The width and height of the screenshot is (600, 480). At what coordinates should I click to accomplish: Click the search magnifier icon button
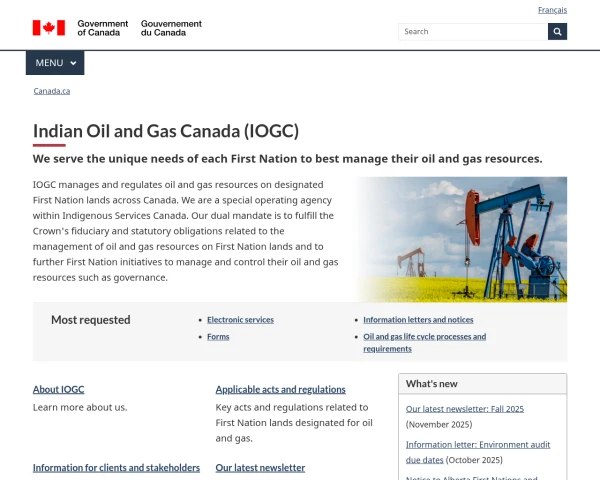(x=557, y=31)
